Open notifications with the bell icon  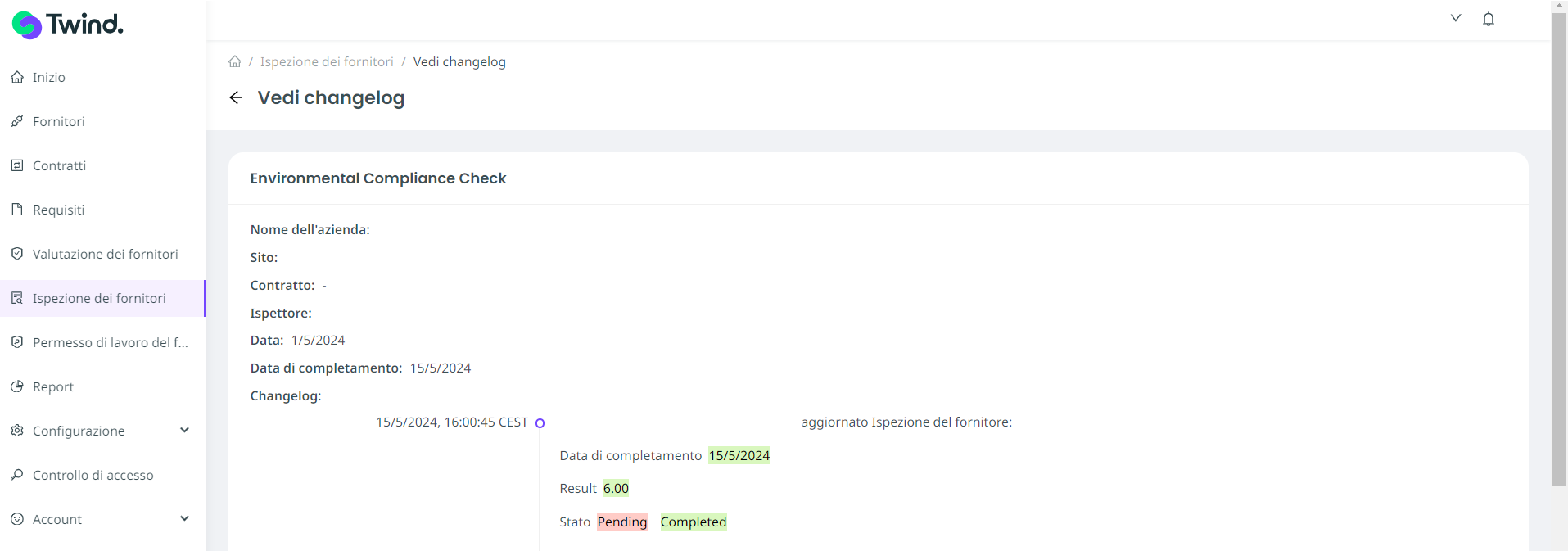click(x=1489, y=19)
